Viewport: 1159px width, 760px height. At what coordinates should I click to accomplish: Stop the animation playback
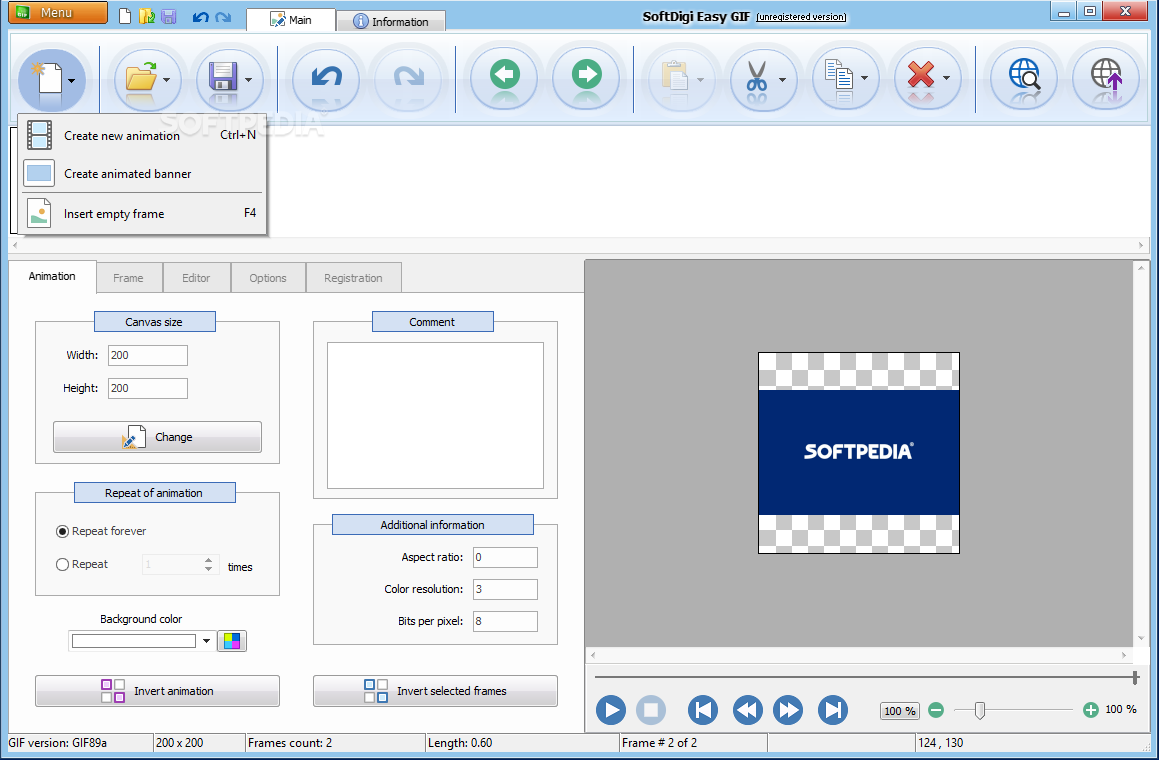(x=651, y=710)
